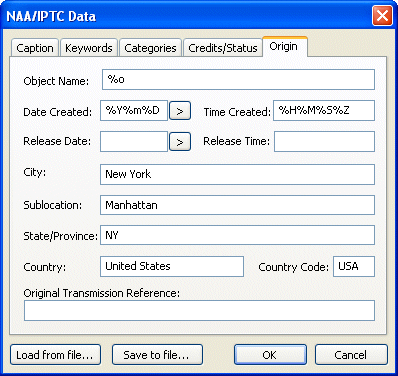Screen dimensions: 398x376
Task: Focus the empty Release Date field
Action: [x=134, y=142]
